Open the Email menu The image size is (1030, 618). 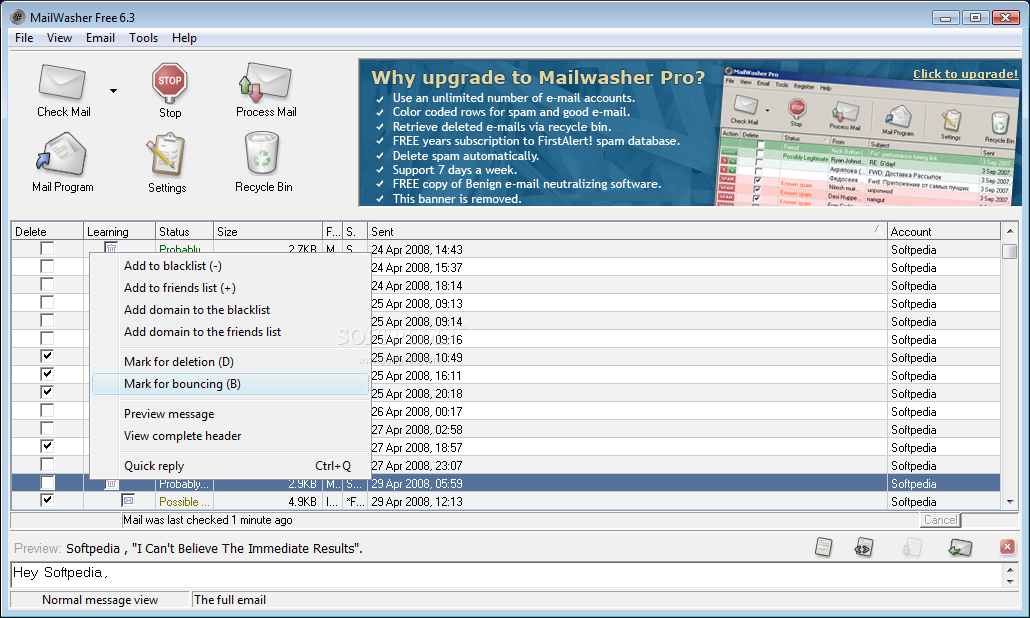click(x=100, y=38)
